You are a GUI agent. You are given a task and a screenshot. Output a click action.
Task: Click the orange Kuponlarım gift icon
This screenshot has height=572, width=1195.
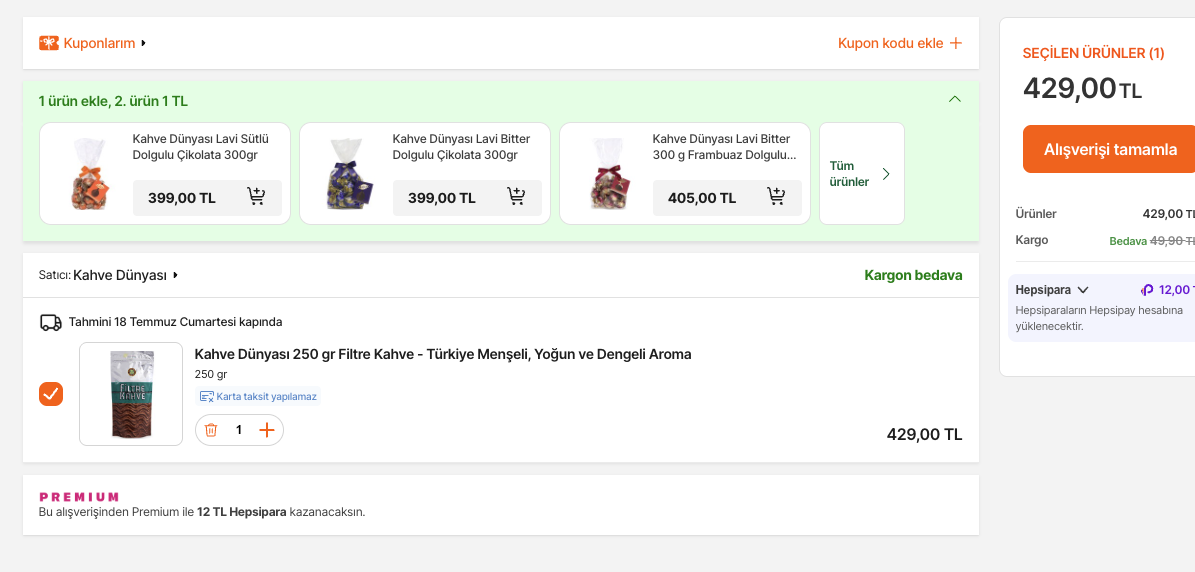(x=49, y=43)
